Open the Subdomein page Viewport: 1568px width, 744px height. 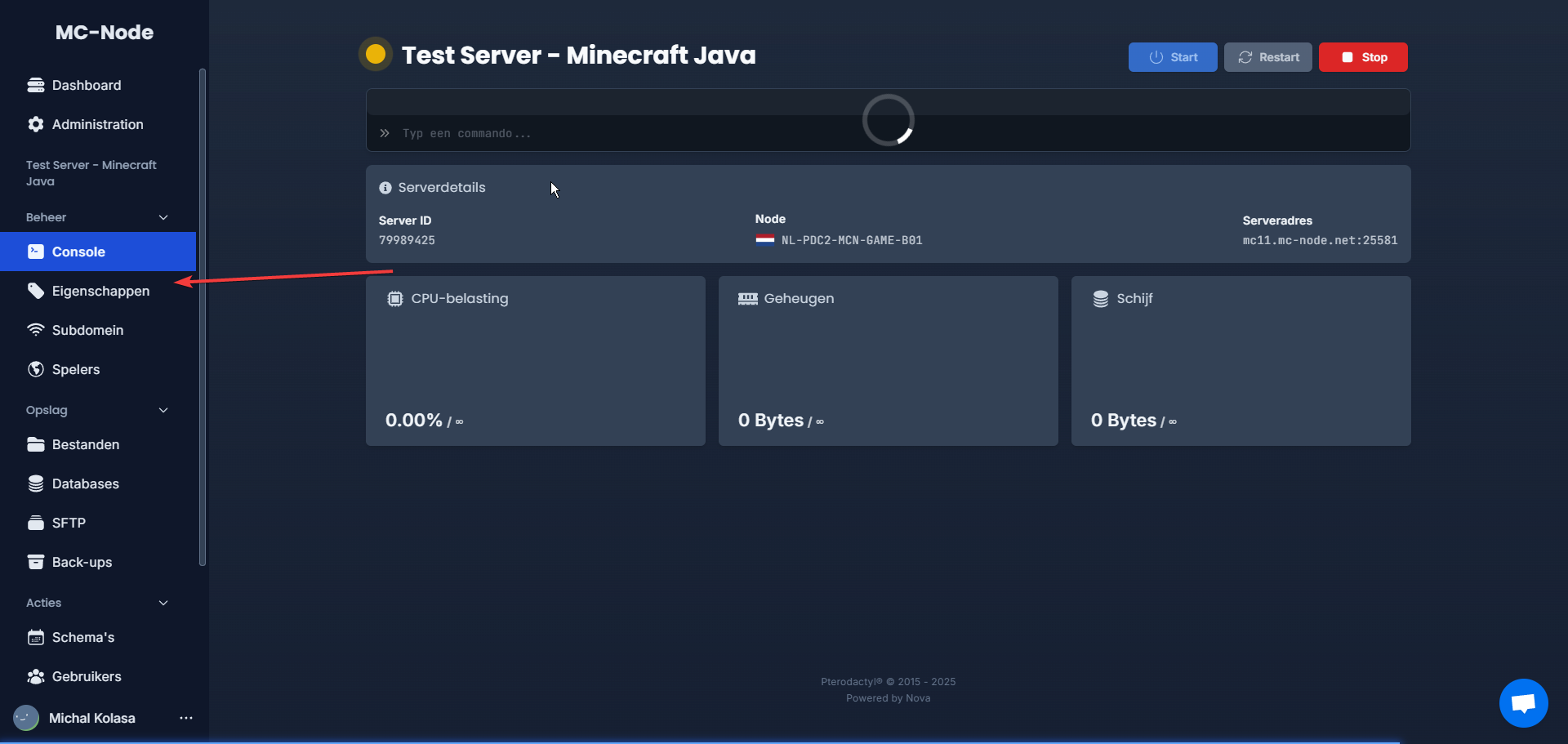coord(98,330)
